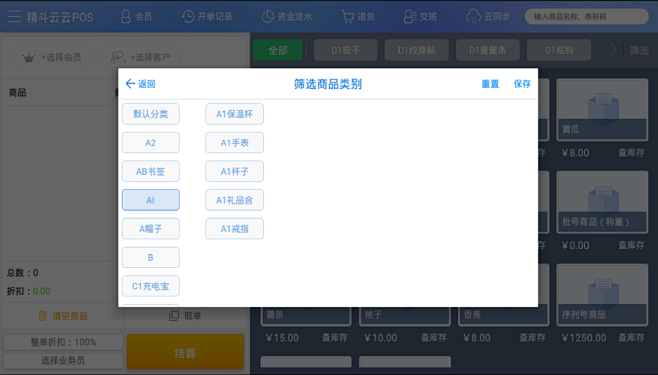The image size is (658, 375).
Task: Select the 香蕉 product card
Action: [504, 316]
